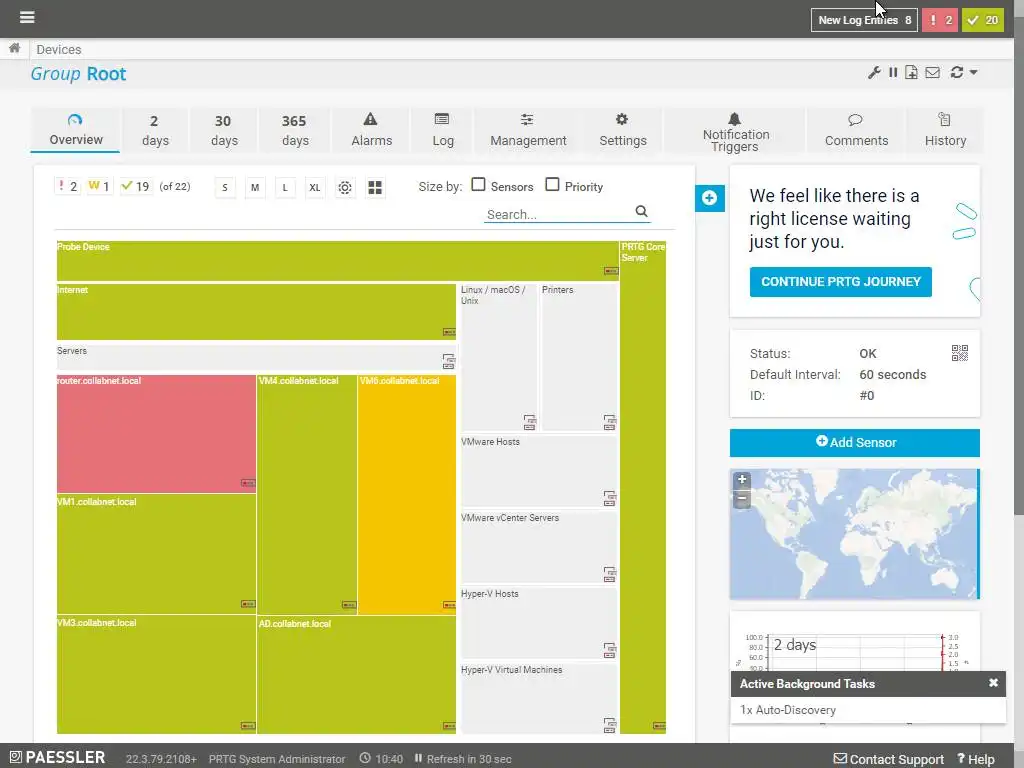Image resolution: width=1024 pixels, height=768 pixels.
Task: Click the Printers group icon
Action: [x=609, y=422]
